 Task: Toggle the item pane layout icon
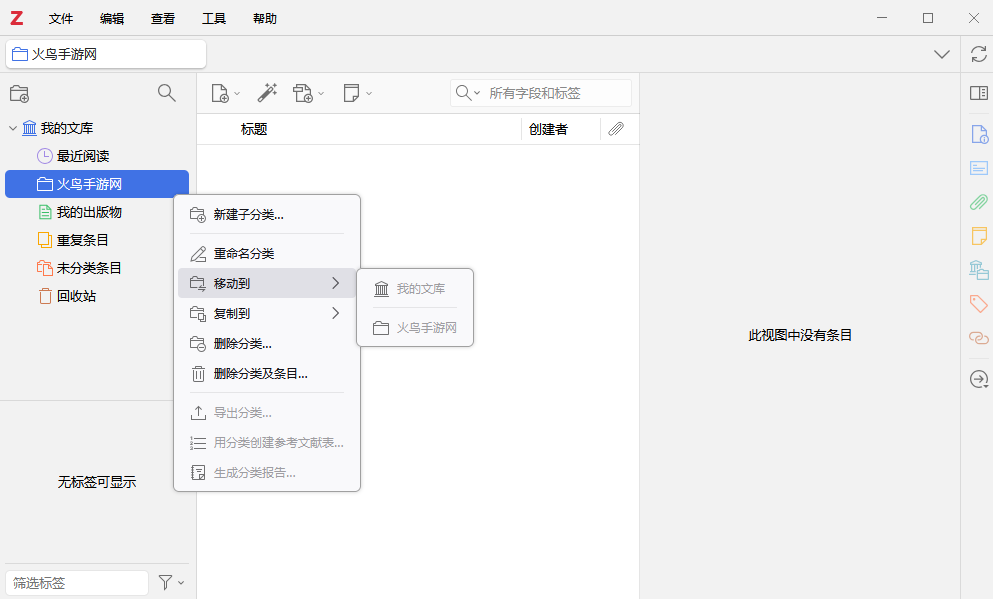click(978, 93)
